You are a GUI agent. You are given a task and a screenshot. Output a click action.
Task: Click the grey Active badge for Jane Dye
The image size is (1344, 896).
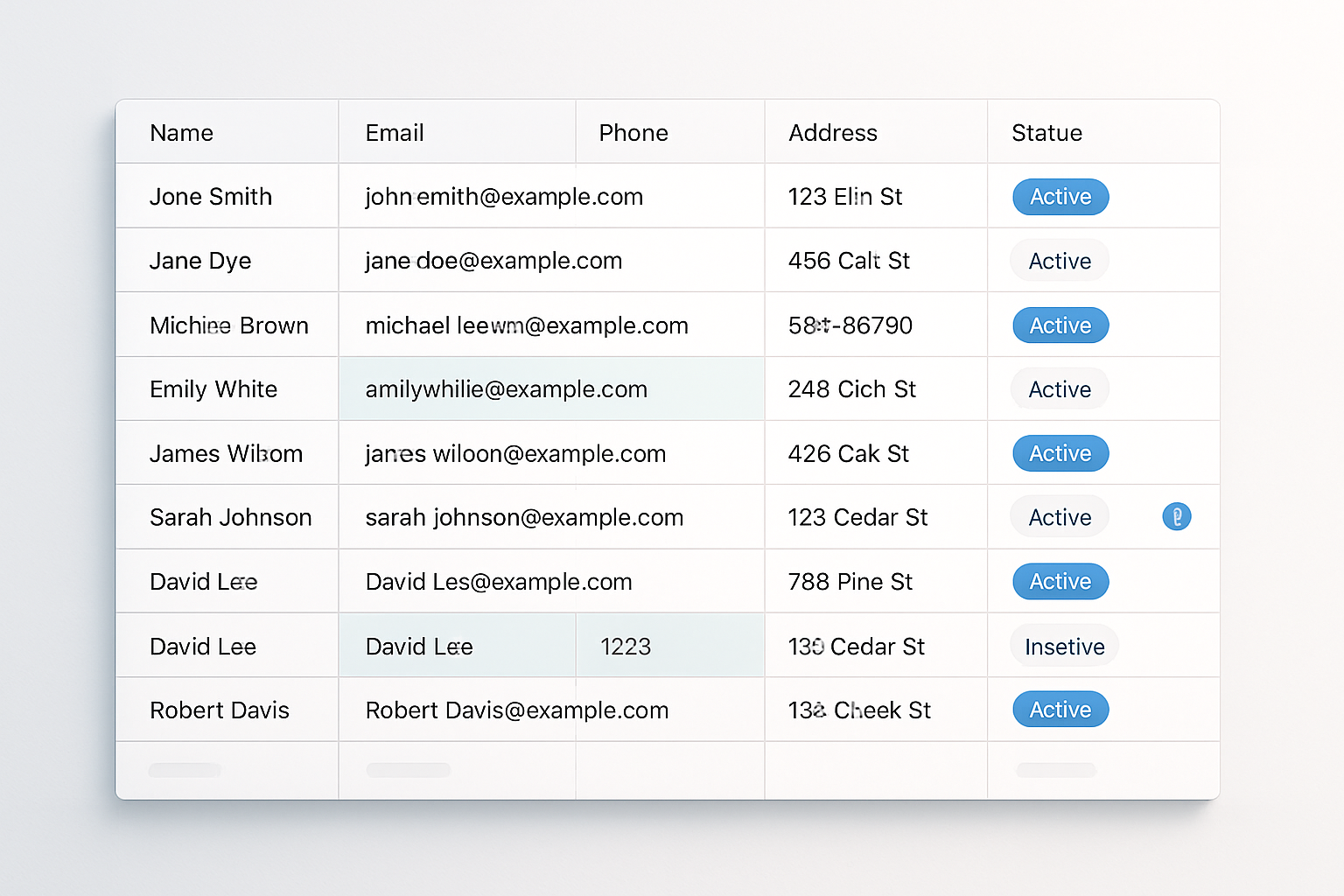click(1059, 260)
